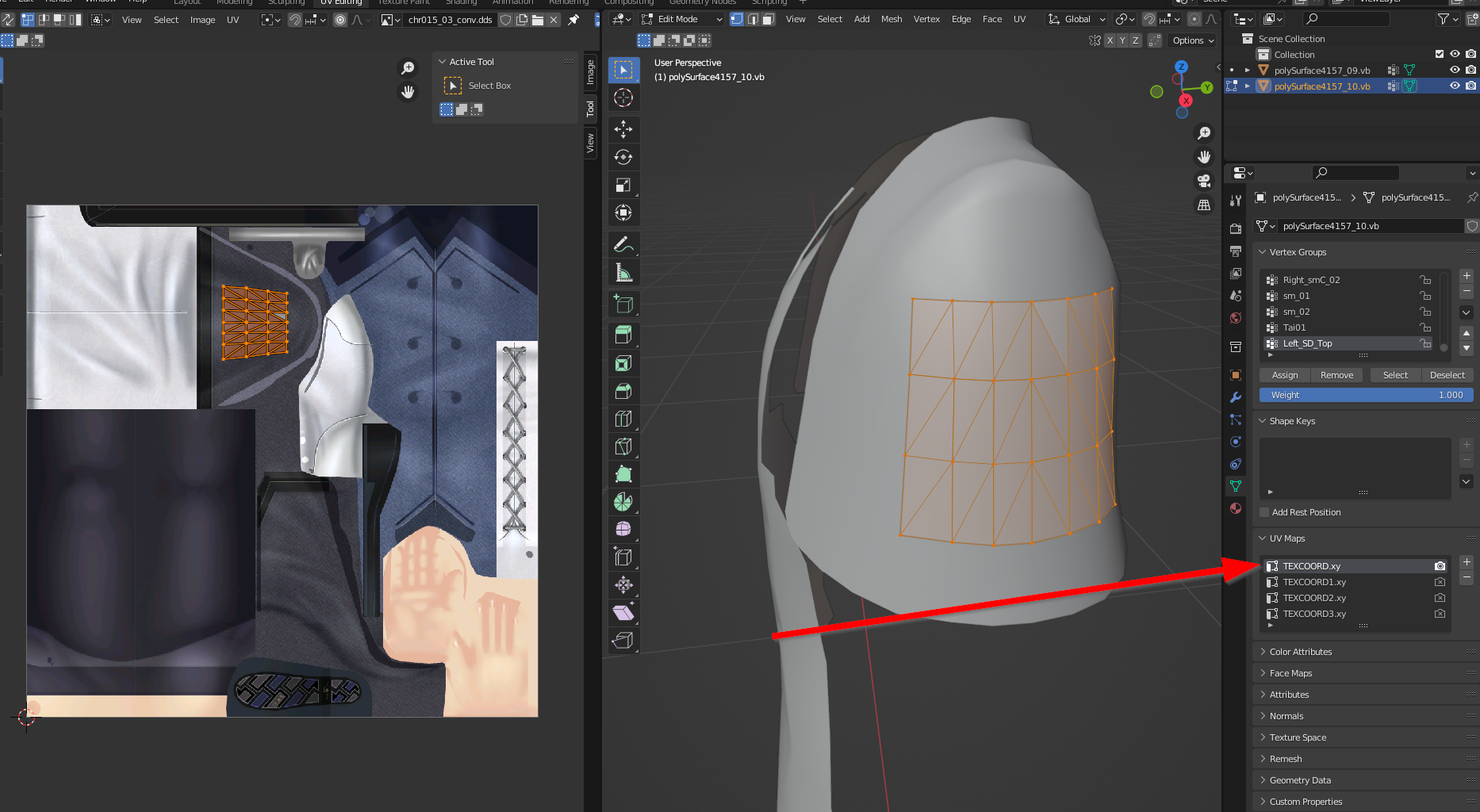Toggle the Collection exclude checkbox
Viewport: 1480px width, 812px height.
tap(1439, 54)
